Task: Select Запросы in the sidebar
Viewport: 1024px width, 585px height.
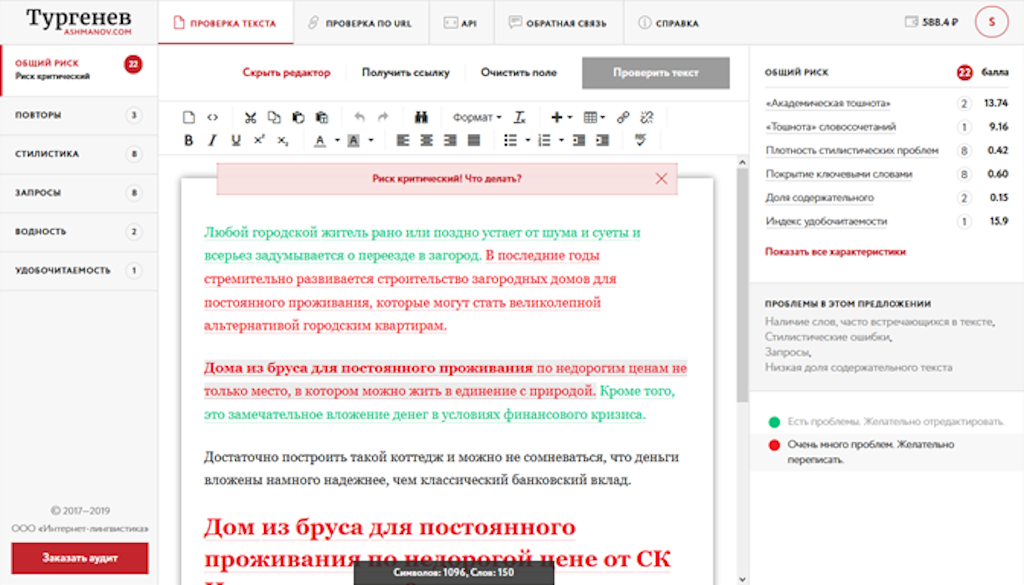Action: pyautogui.click(x=79, y=193)
